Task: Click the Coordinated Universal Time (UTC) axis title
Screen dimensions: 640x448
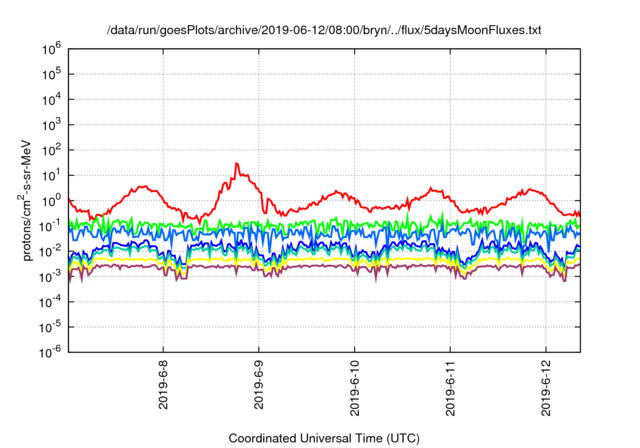Action: pos(324,438)
